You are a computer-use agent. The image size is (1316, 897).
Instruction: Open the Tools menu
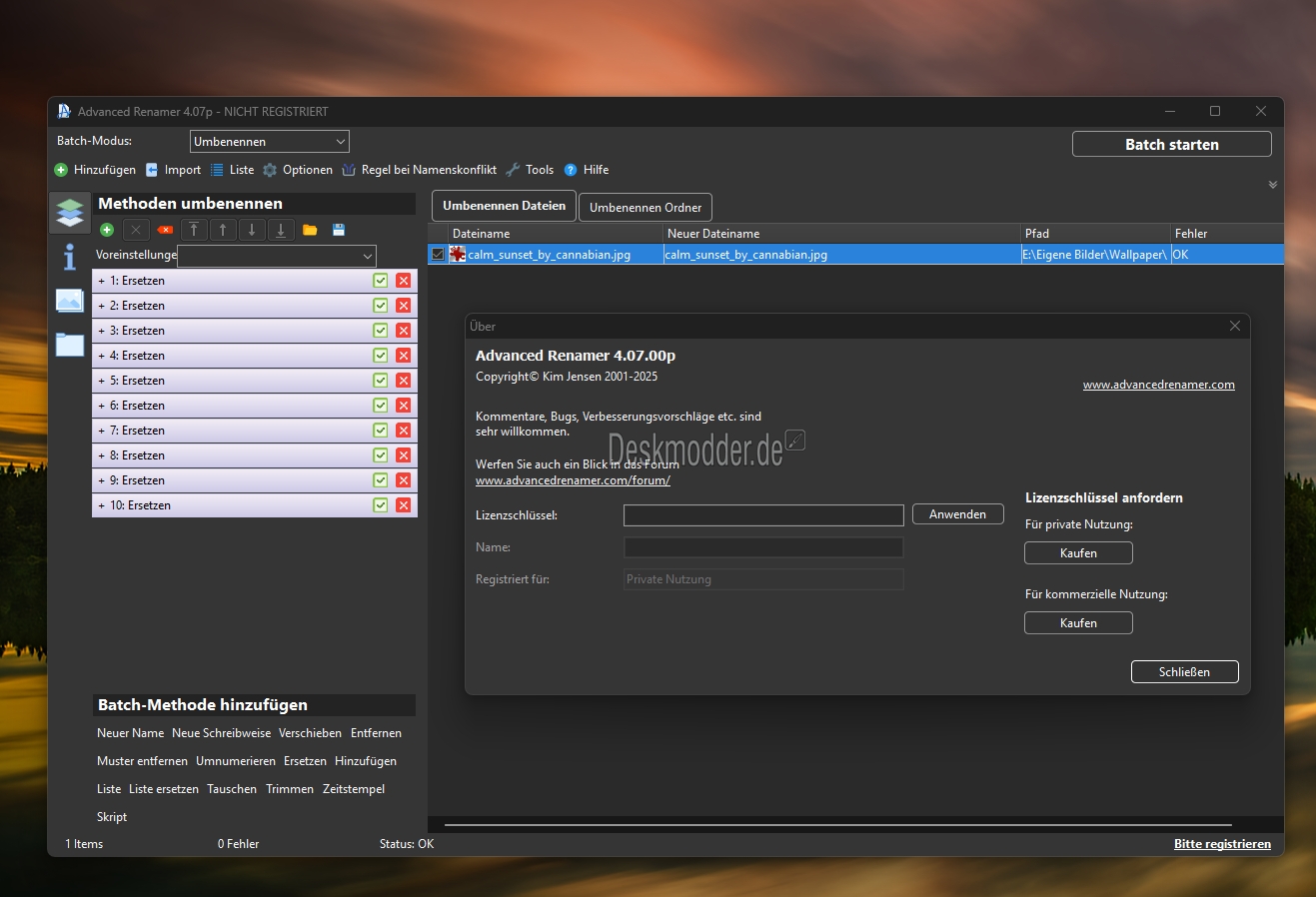pos(530,170)
